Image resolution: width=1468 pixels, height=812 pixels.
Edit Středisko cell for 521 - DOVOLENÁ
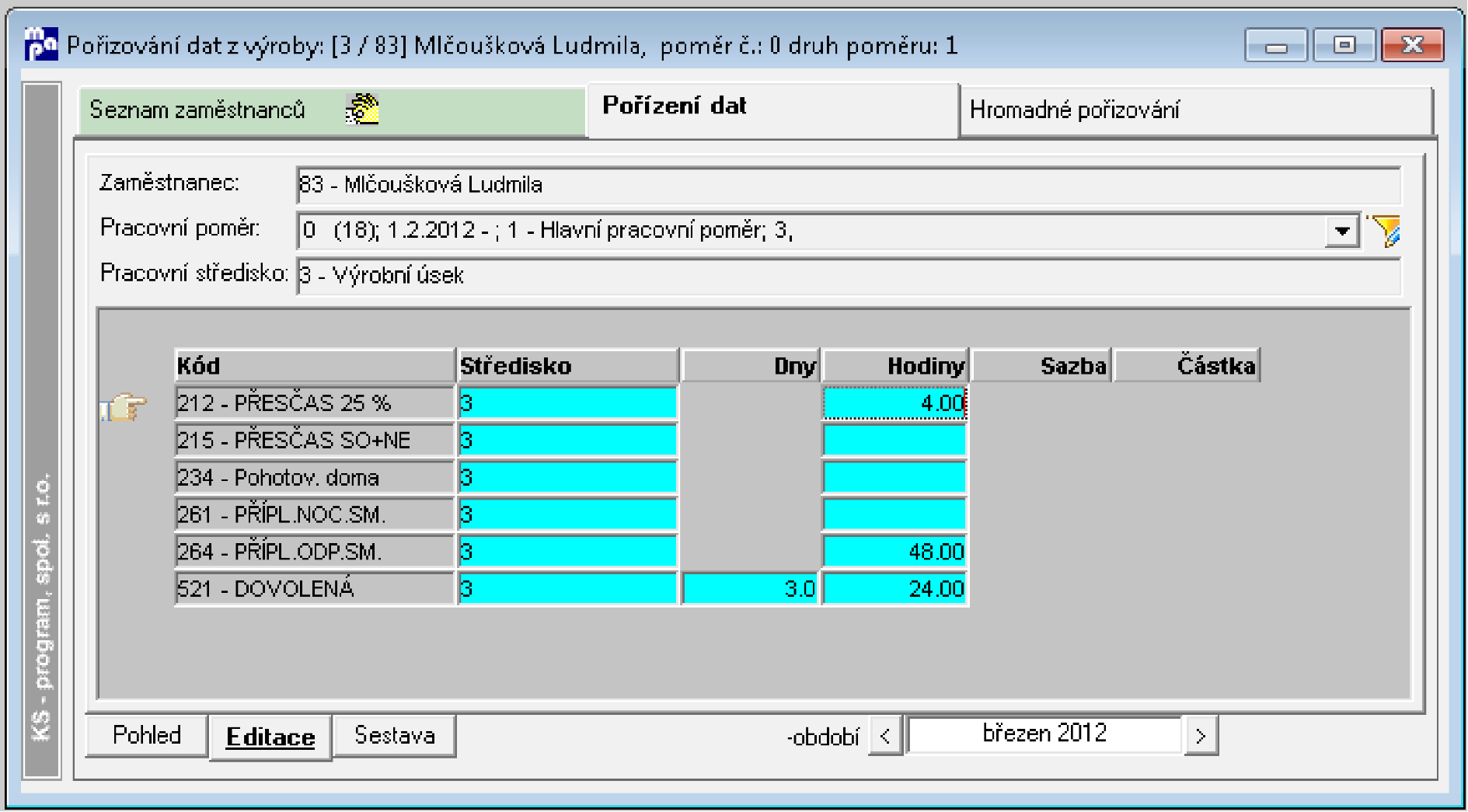coord(567,589)
